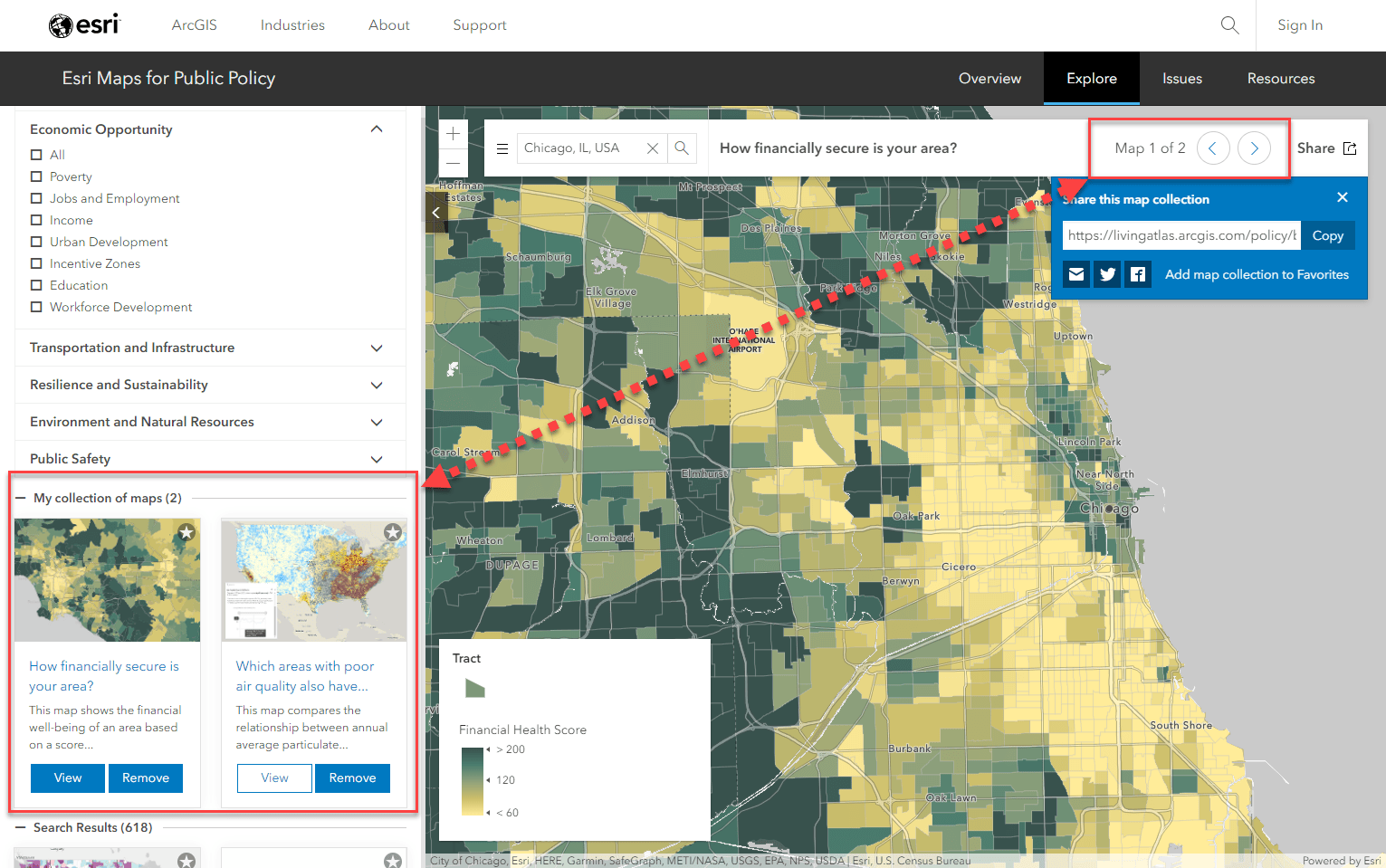Image resolution: width=1386 pixels, height=868 pixels.
Task: Toggle favorite star on second search result card
Action: 393,860
